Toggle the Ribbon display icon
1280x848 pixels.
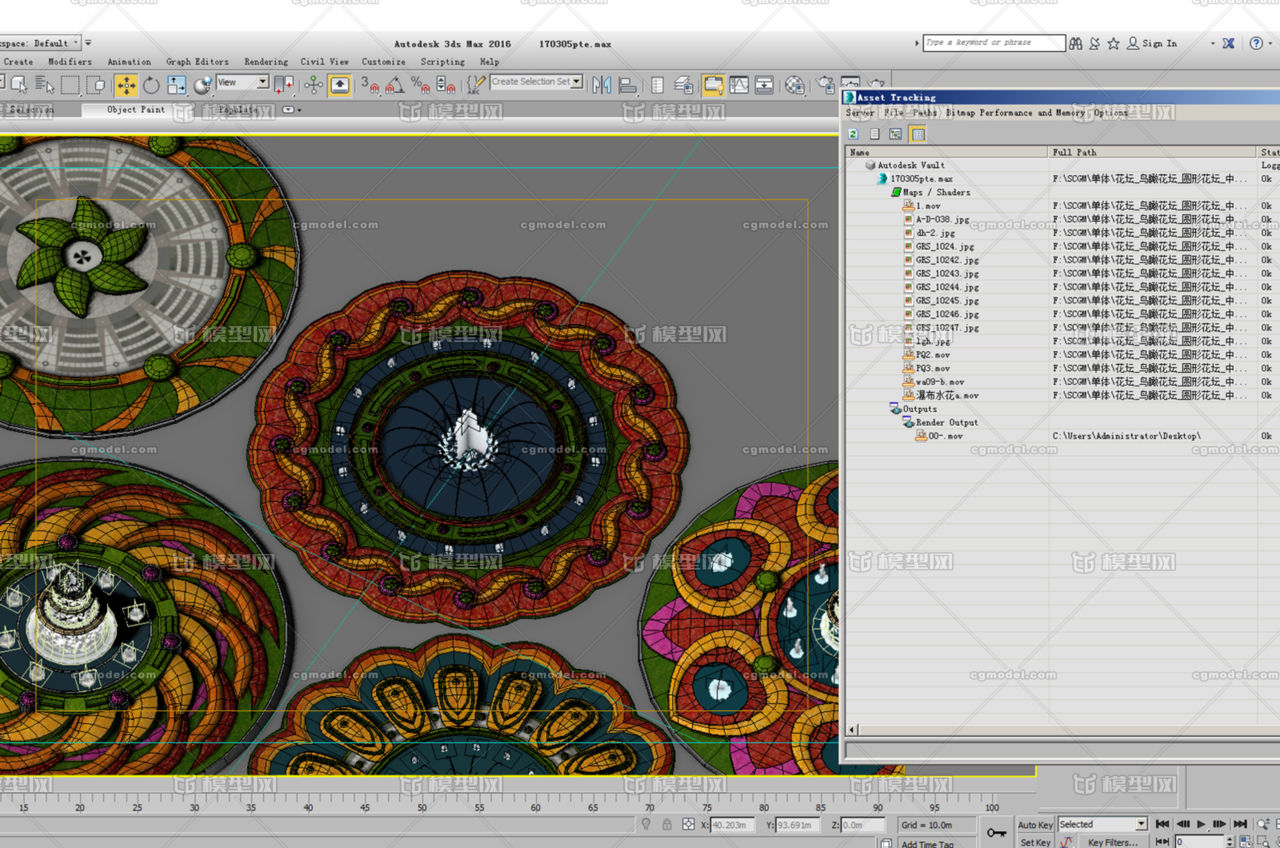pyautogui.click(x=714, y=85)
